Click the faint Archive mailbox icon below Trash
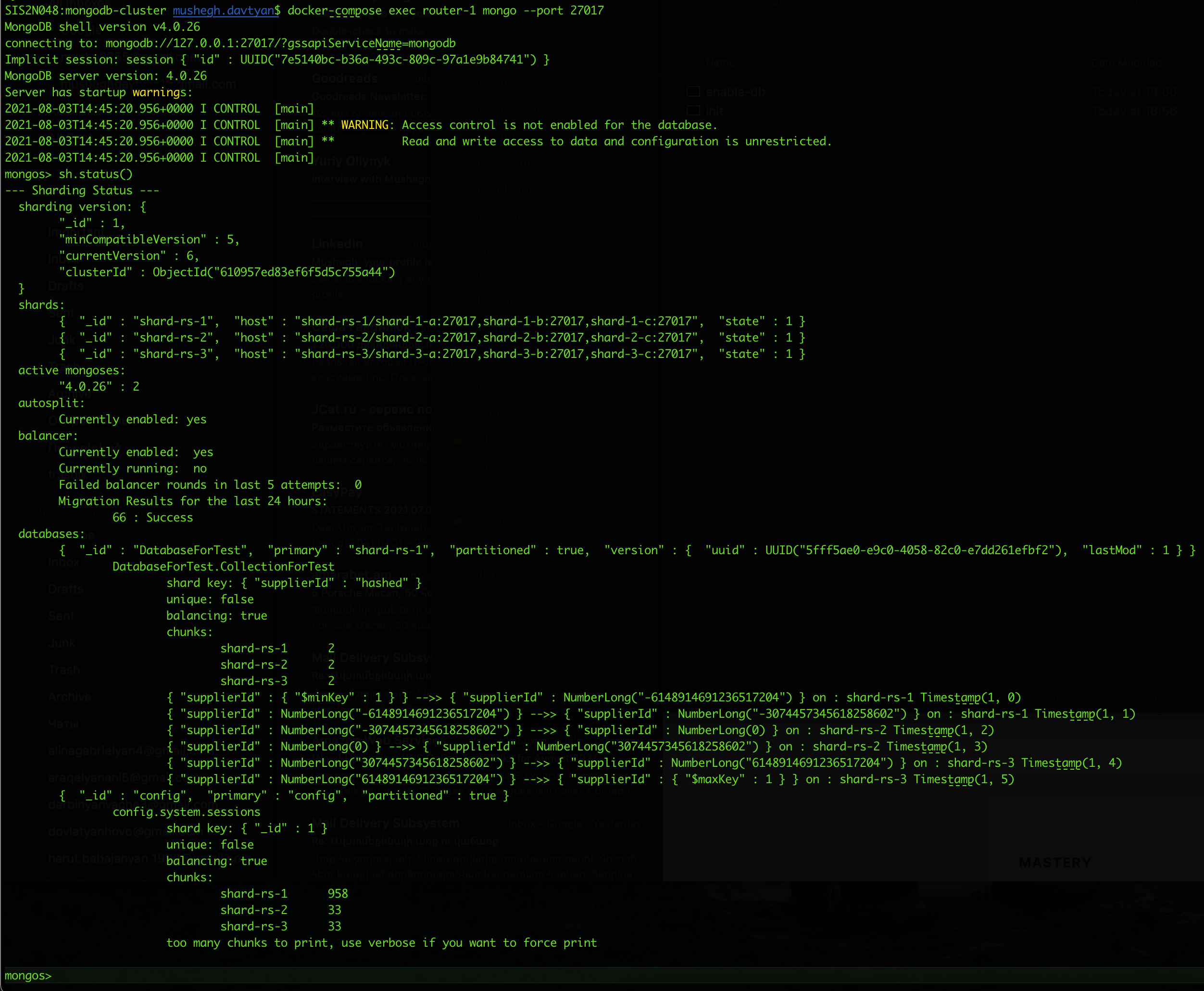Viewport: 1204px width, 991px height. tap(34, 697)
